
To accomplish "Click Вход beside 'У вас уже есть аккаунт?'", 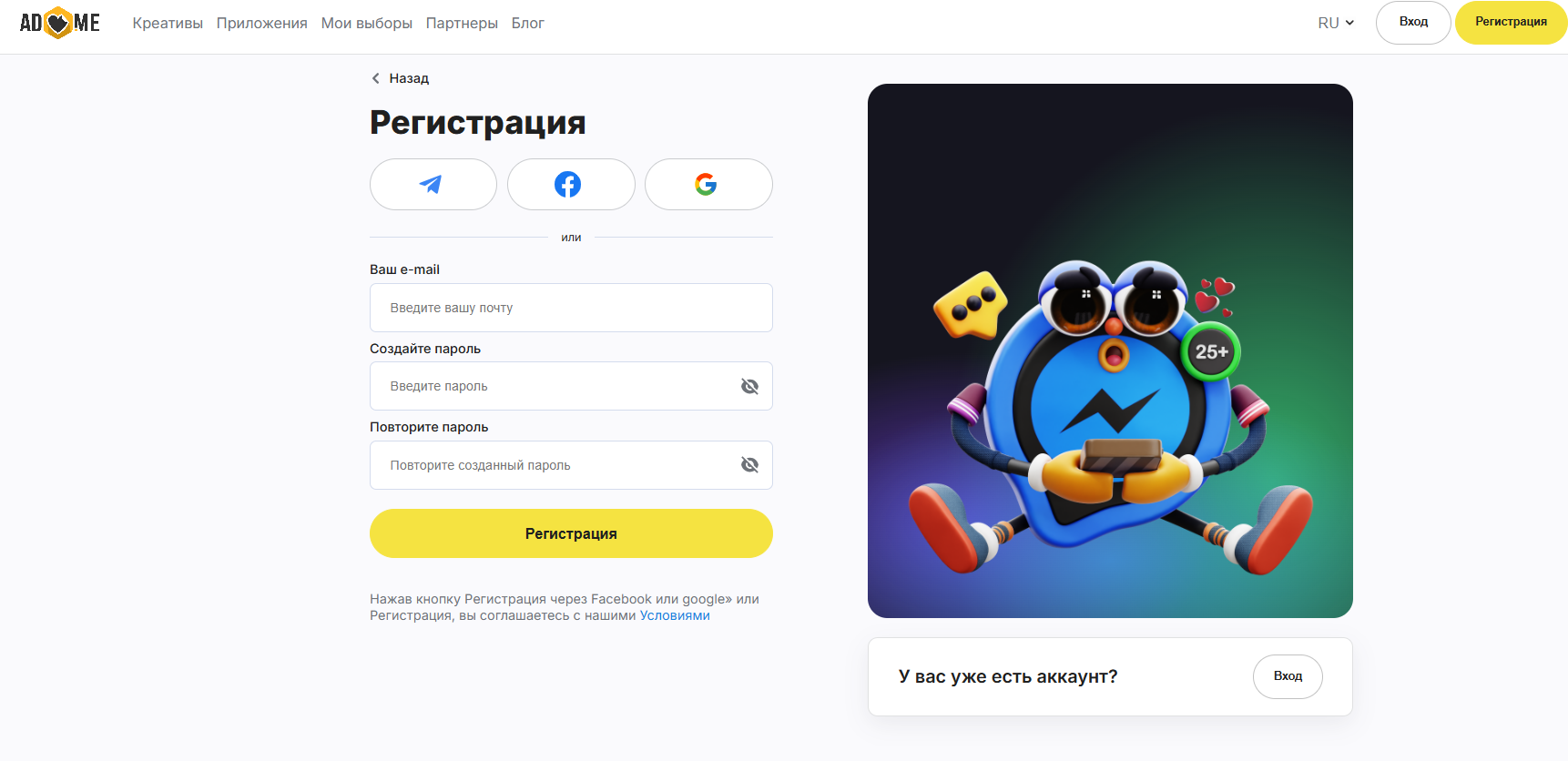I will pos(1288,676).
